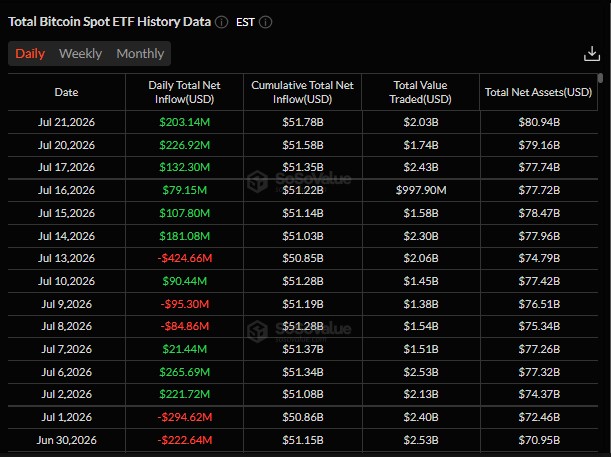Open info icon beside History Data title
The width and height of the screenshot is (611, 457).
[x=222, y=22]
